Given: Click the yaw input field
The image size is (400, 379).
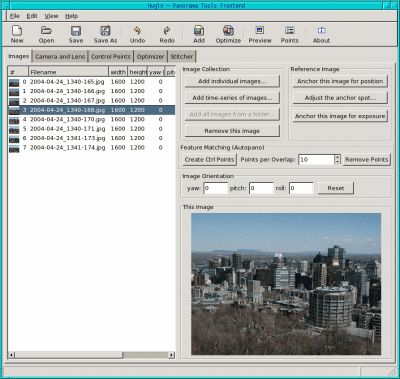Looking at the screenshot, I should tap(215, 188).
